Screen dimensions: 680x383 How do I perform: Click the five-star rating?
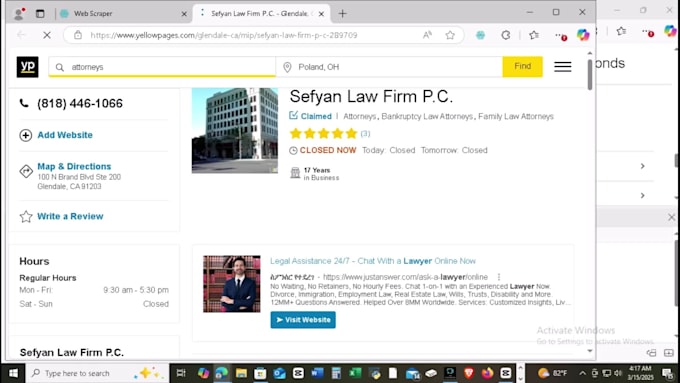click(x=324, y=133)
